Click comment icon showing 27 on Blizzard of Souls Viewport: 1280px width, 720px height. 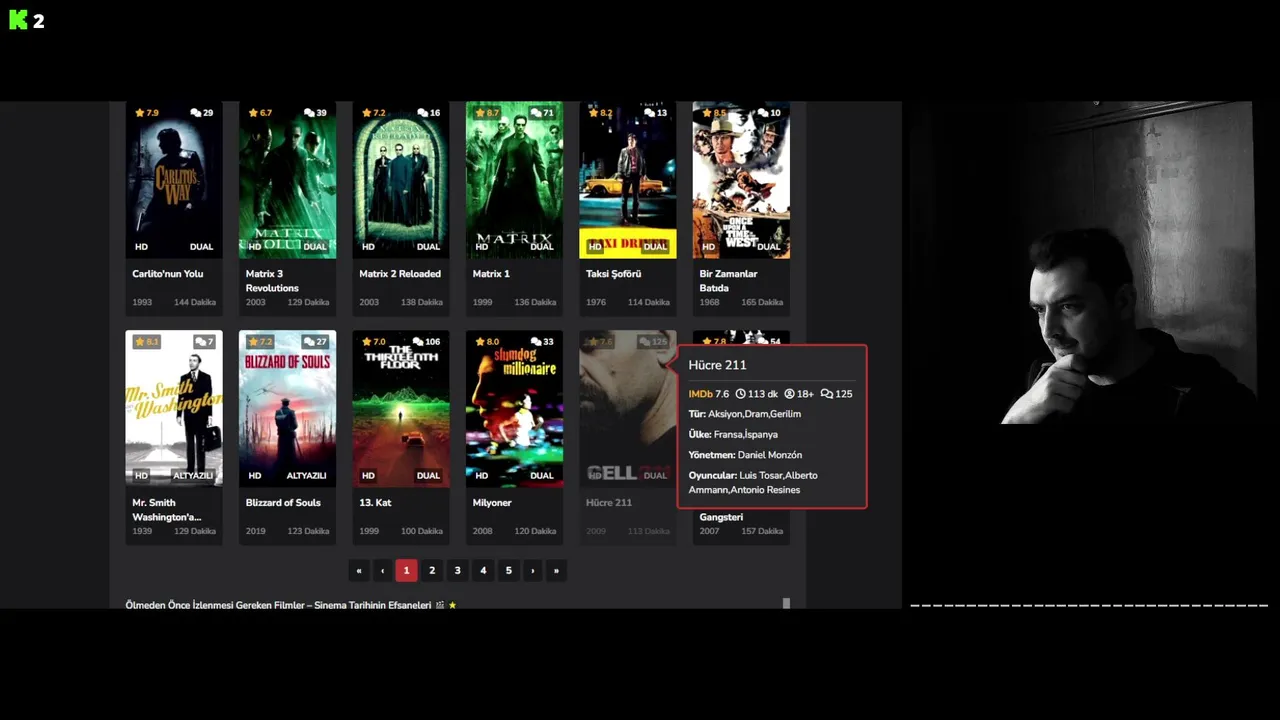315,342
